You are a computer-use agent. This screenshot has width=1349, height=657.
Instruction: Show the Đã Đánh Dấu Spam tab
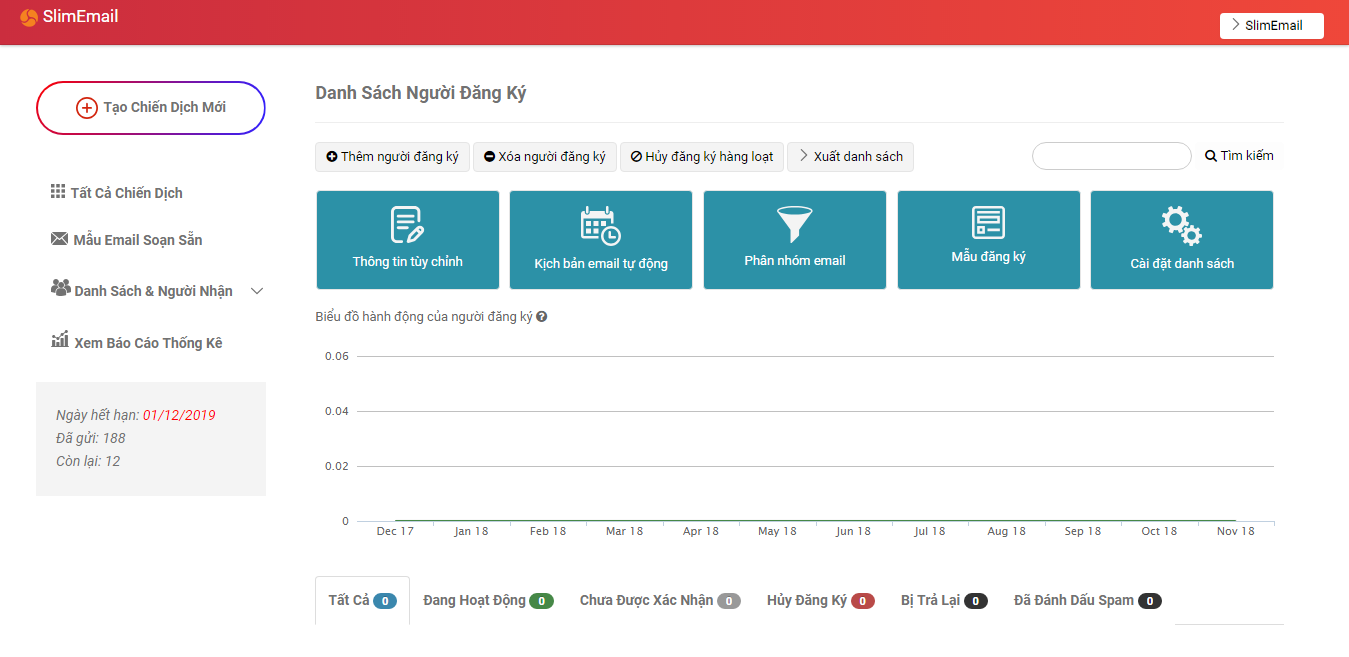[1086, 601]
